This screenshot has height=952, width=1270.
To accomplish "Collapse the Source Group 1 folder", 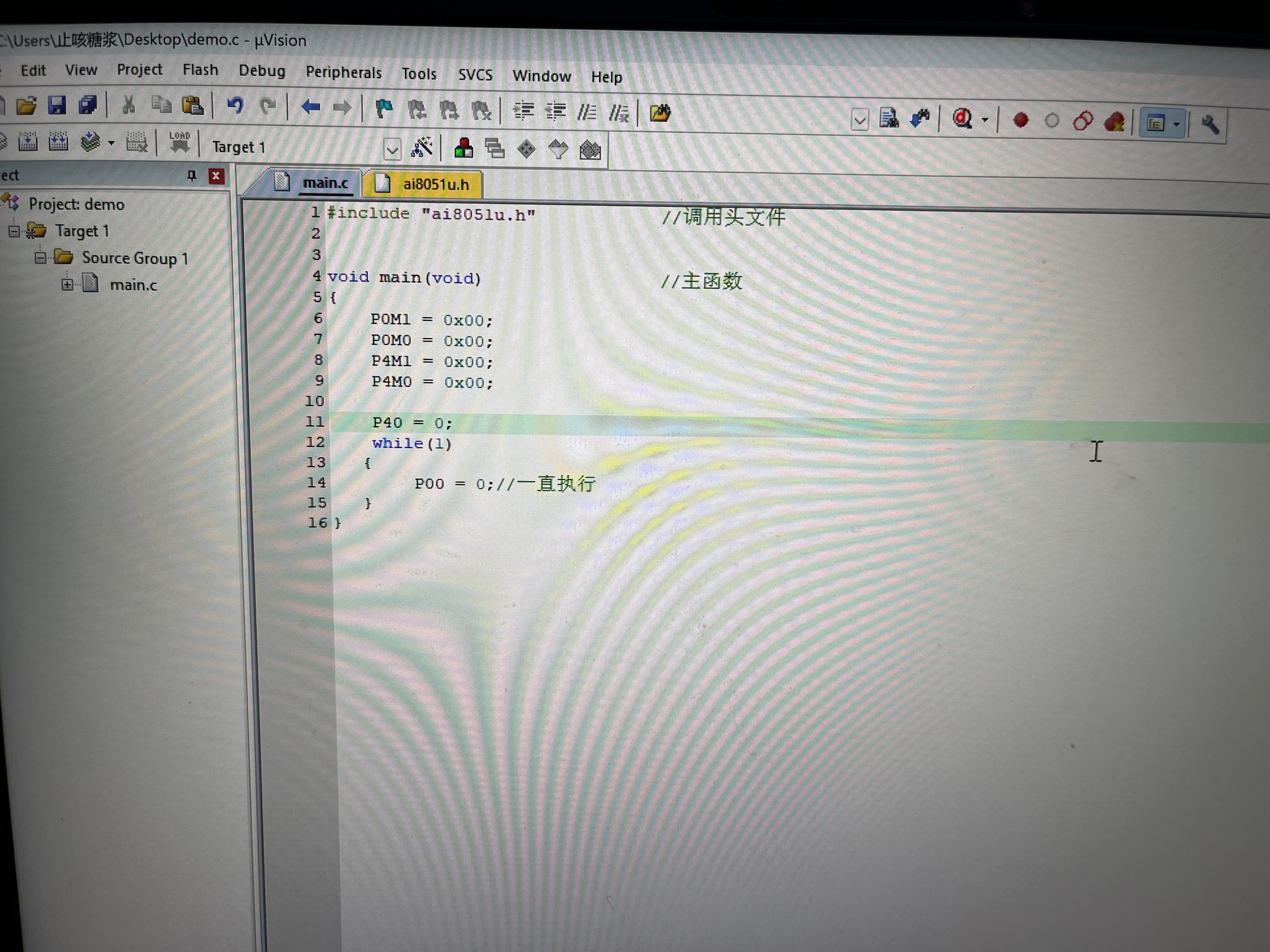I will point(40,258).
